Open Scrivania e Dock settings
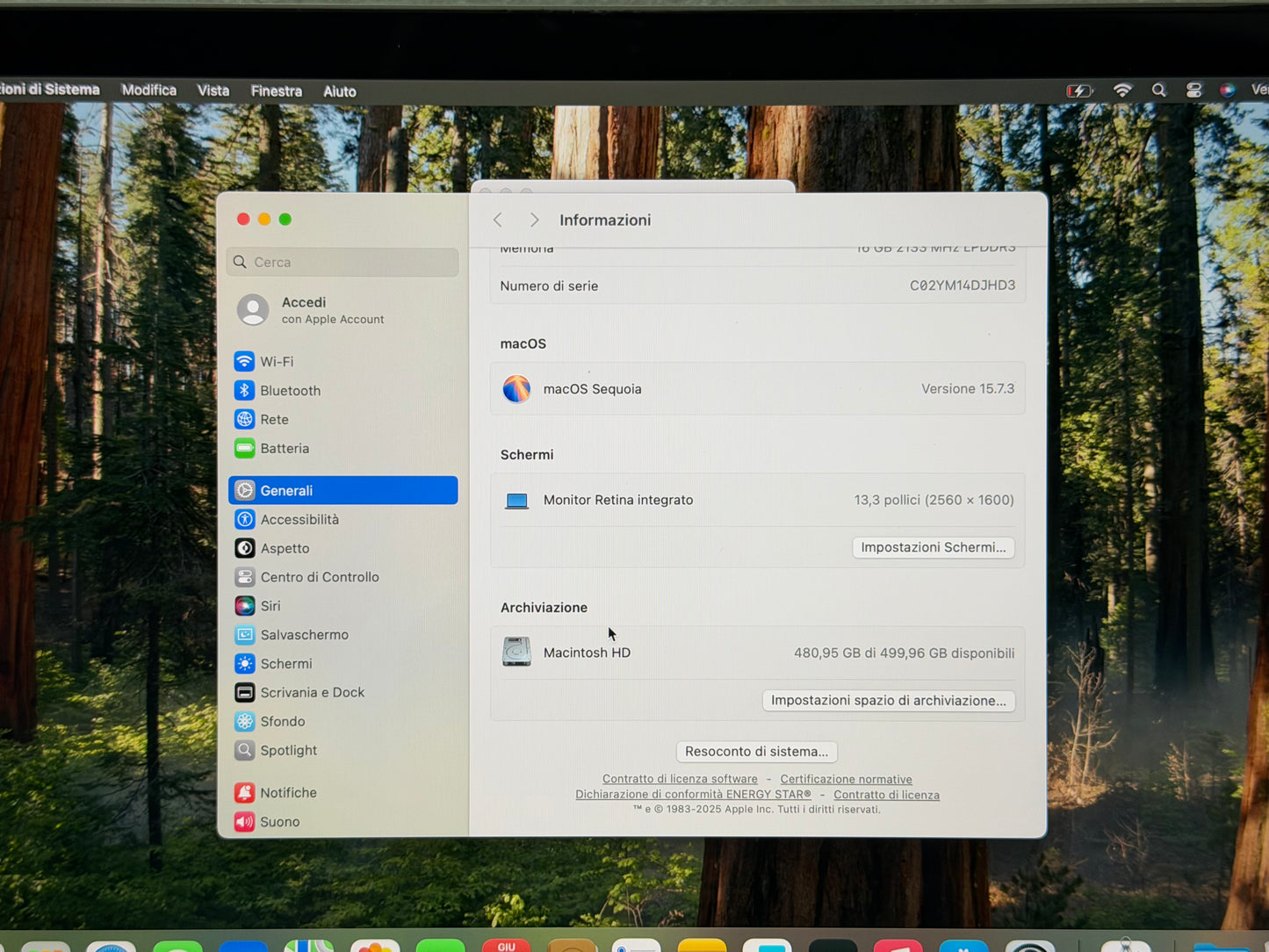 342,692
